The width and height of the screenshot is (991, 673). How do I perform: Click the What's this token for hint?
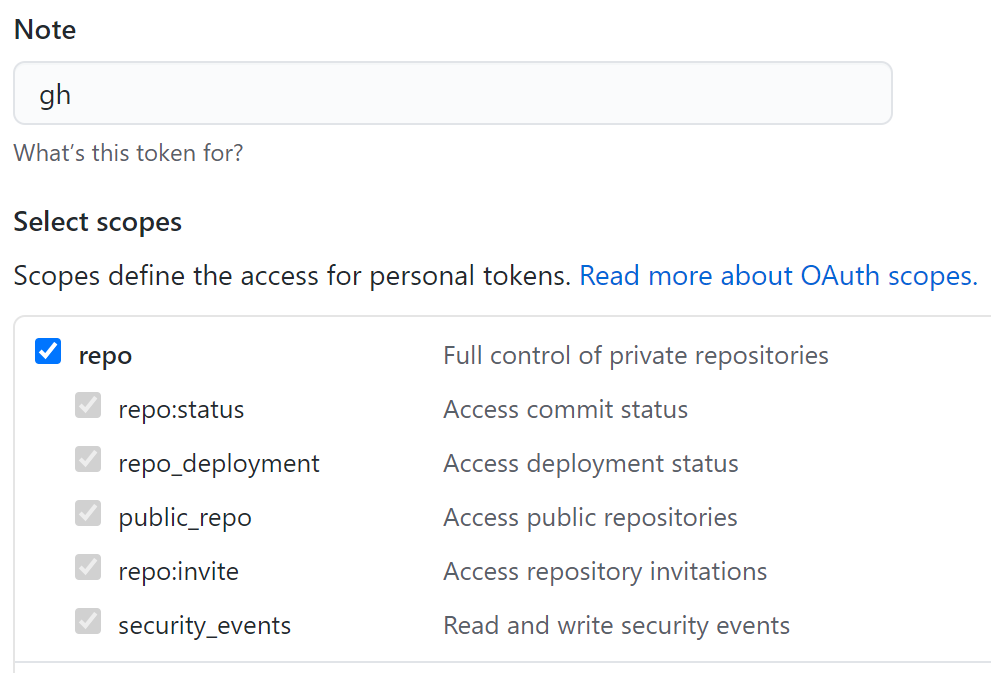(128, 153)
